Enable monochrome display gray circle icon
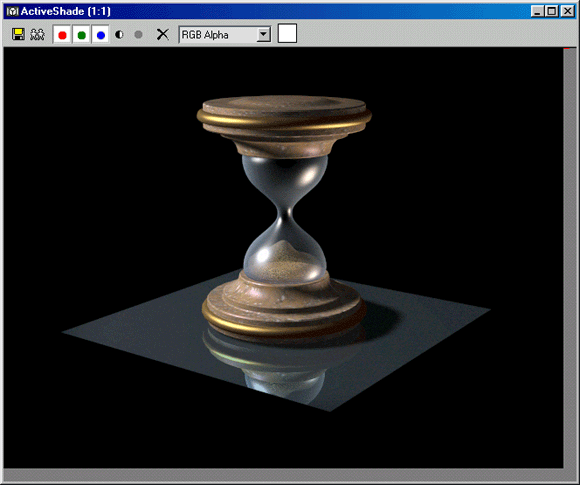Image resolution: width=580 pixels, height=485 pixels. point(138,35)
